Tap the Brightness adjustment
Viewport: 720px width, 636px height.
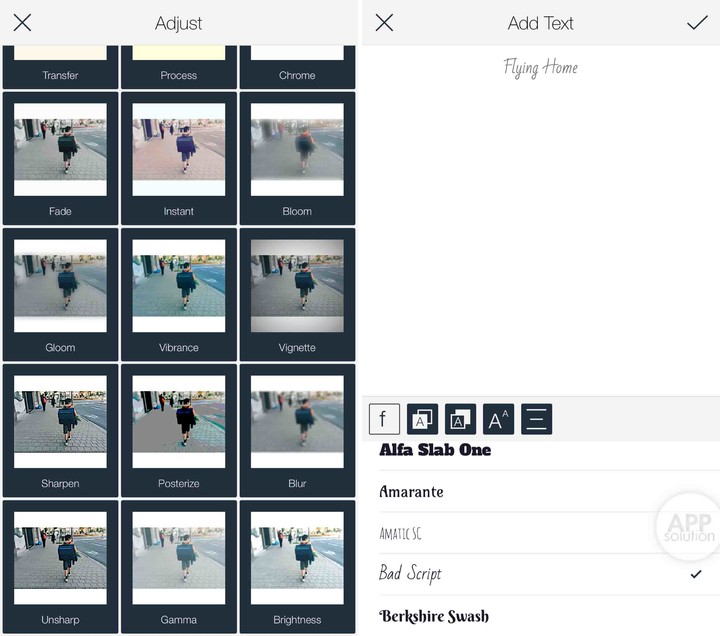(x=297, y=566)
